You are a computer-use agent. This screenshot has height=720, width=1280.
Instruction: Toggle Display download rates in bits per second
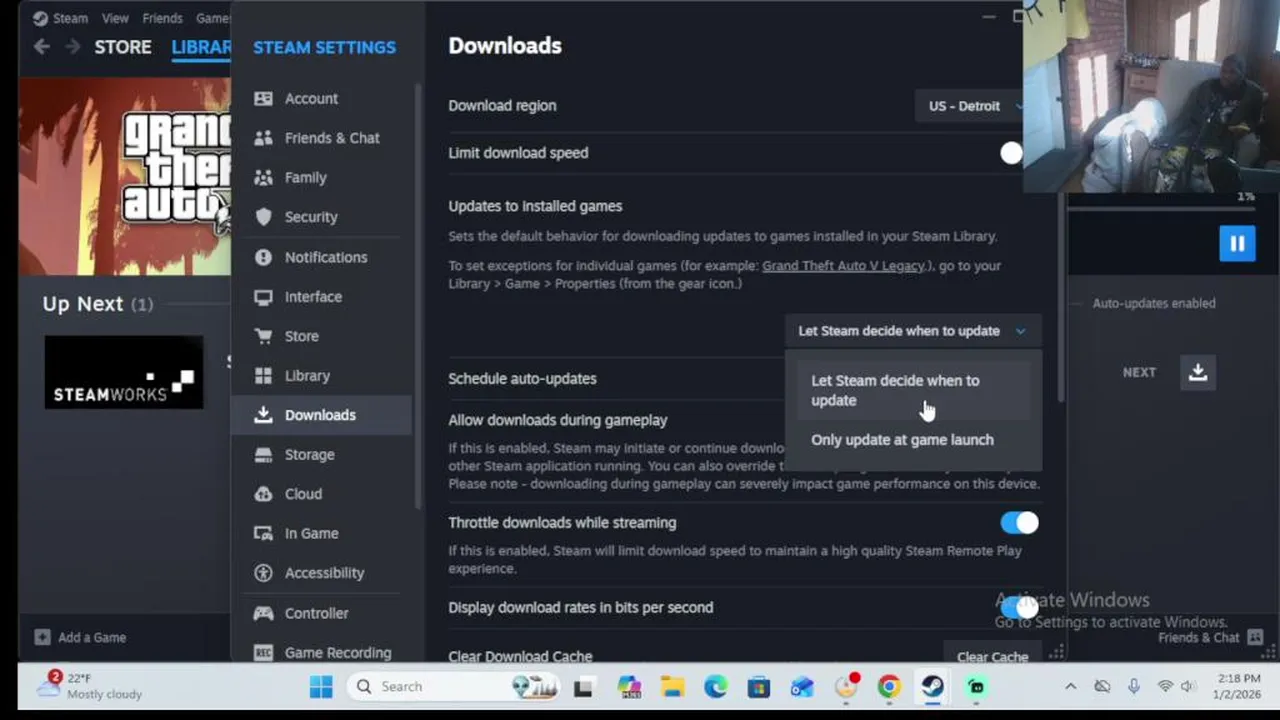click(x=1019, y=607)
